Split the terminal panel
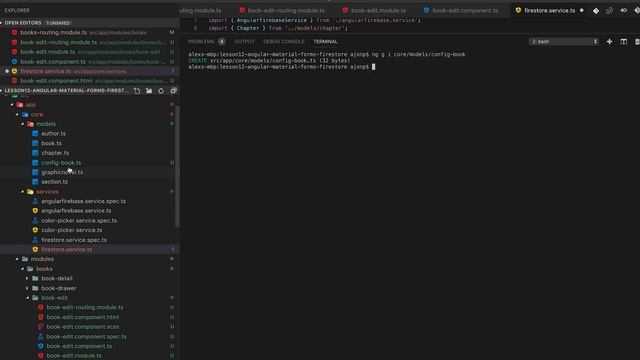 623,42
